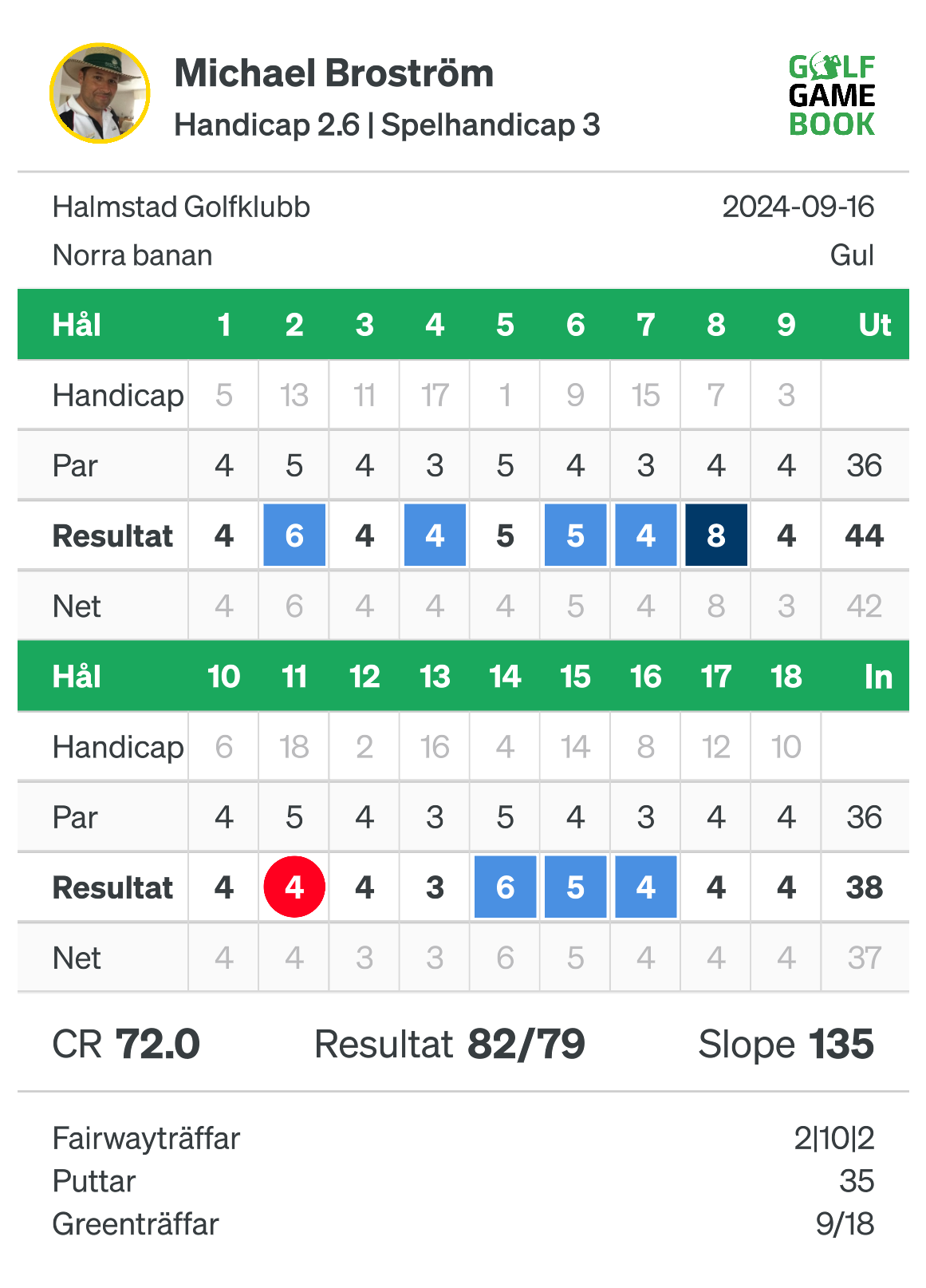The width and height of the screenshot is (926, 1288).
Task: Open the Halmstad Golfklubb club name
Action: (x=181, y=207)
